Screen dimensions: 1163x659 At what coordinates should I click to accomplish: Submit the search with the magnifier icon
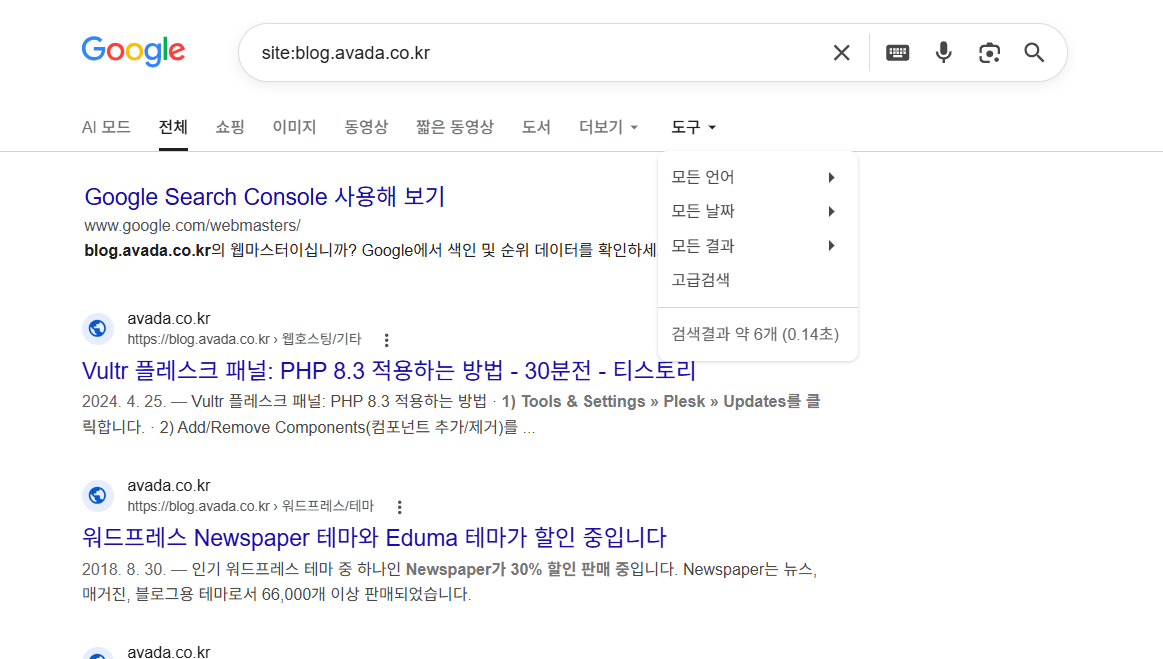coord(1034,53)
